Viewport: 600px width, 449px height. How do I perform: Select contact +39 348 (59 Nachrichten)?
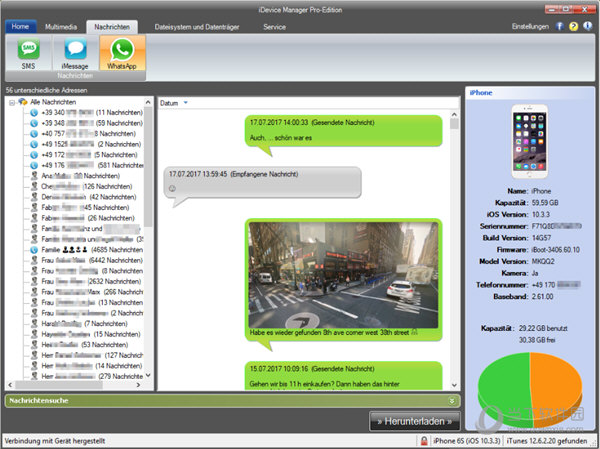pos(92,123)
